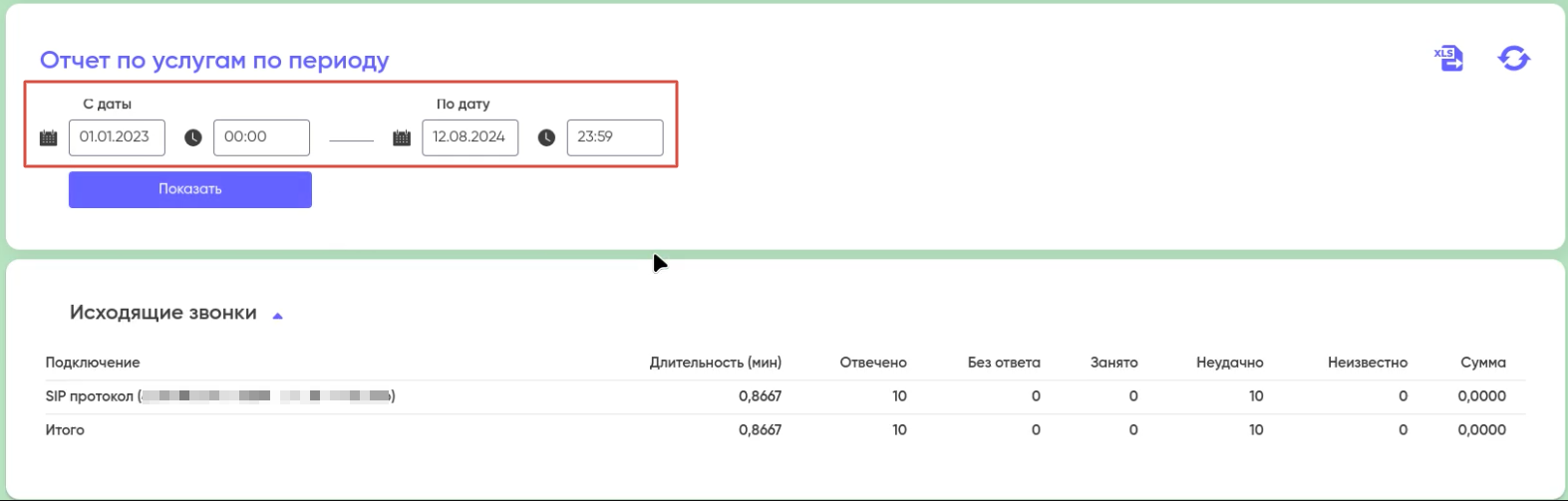The image size is (1568, 501).
Task: Click the calendar icon for end date
Action: pyautogui.click(x=402, y=137)
